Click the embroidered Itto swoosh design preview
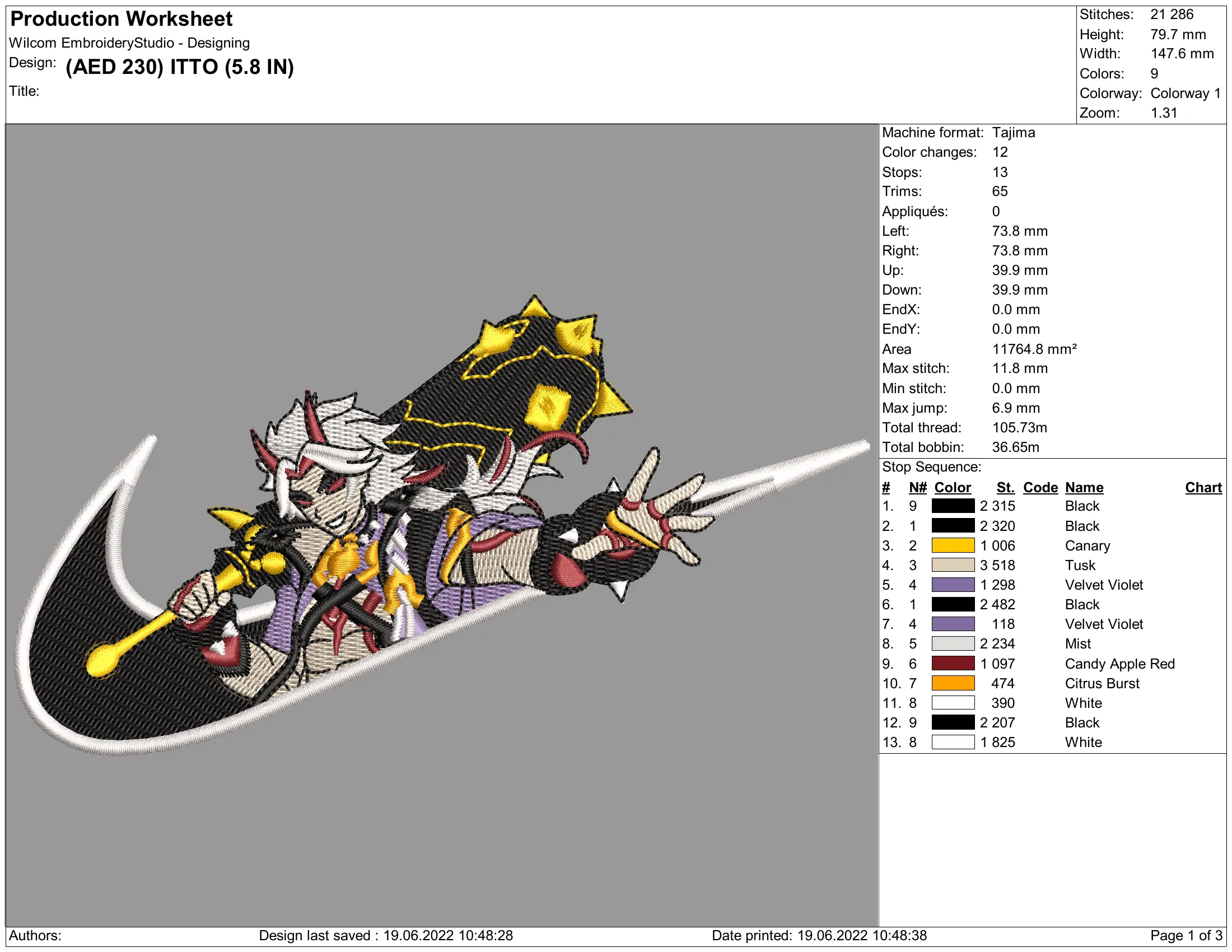This screenshot has height=952, width=1232. tap(442, 525)
